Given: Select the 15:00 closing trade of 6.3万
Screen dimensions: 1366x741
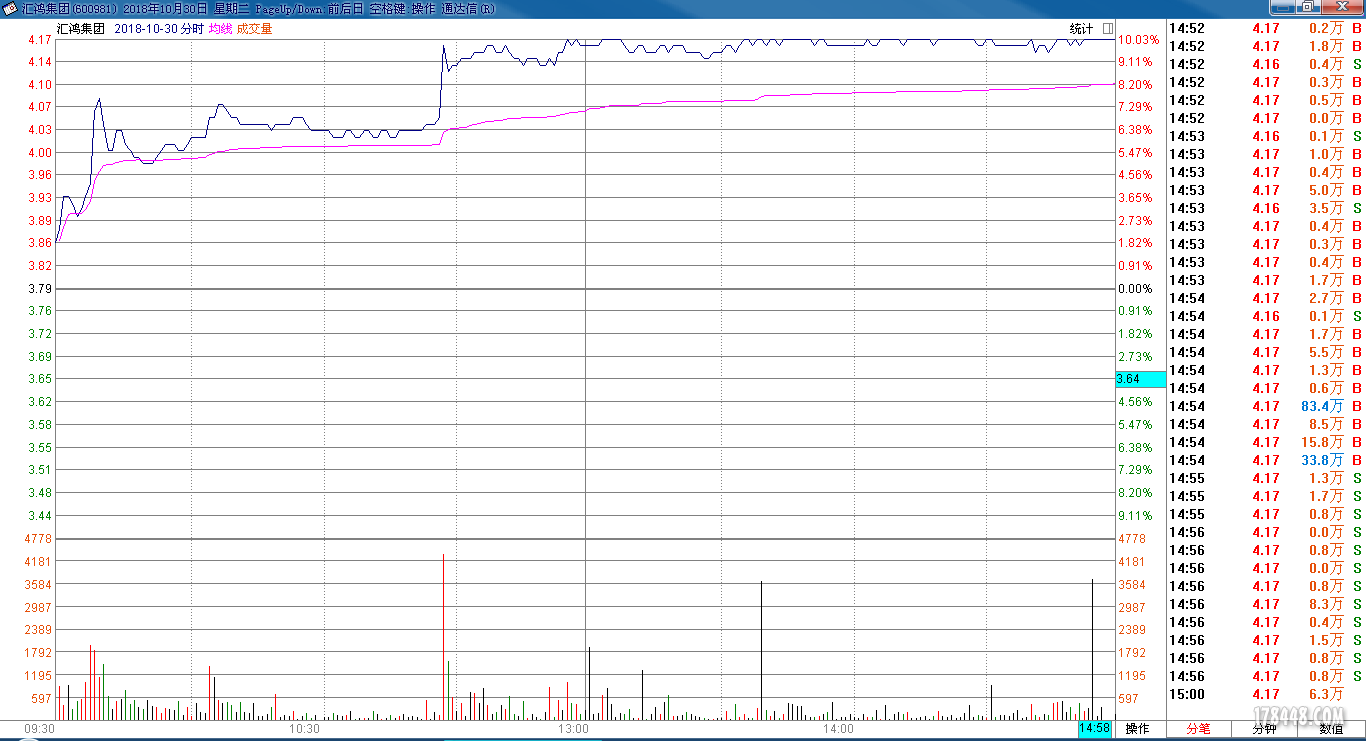Looking at the screenshot, I should click(x=1266, y=694).
